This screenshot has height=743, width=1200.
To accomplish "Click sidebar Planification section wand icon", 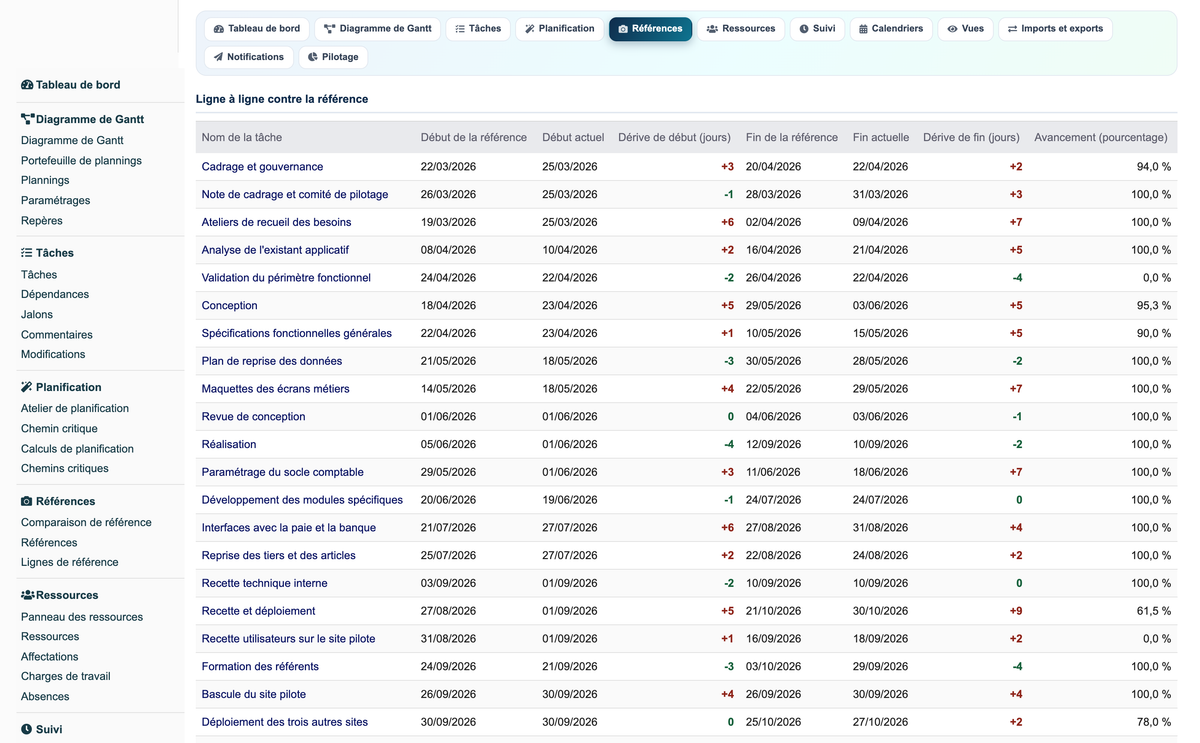I will [27, 387].
